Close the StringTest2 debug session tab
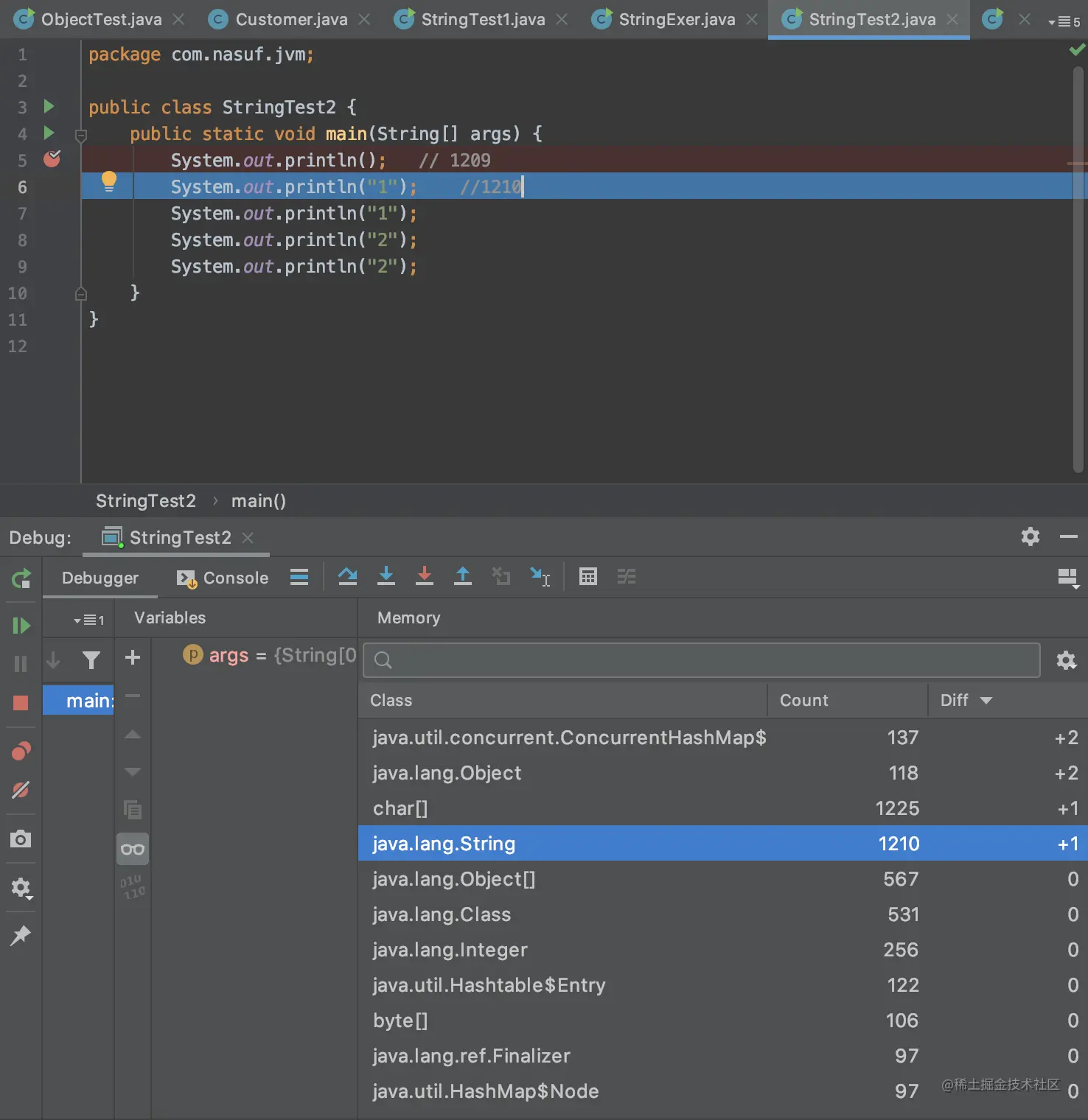 tap(248, 538)
